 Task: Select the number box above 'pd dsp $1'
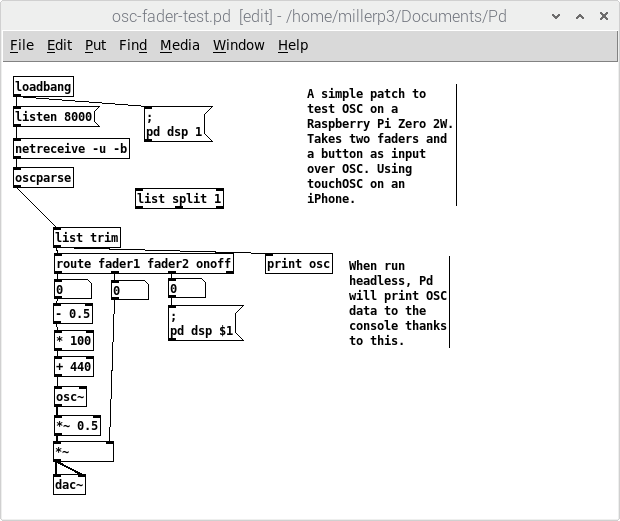[x=187, y=289]
